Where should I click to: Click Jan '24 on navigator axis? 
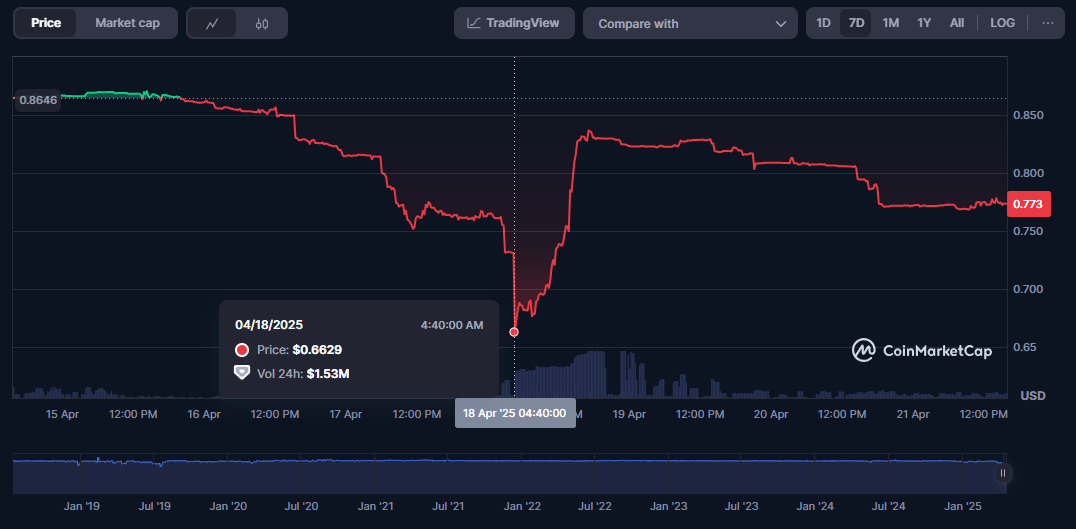pyautogui.click(x=815, y=506)
